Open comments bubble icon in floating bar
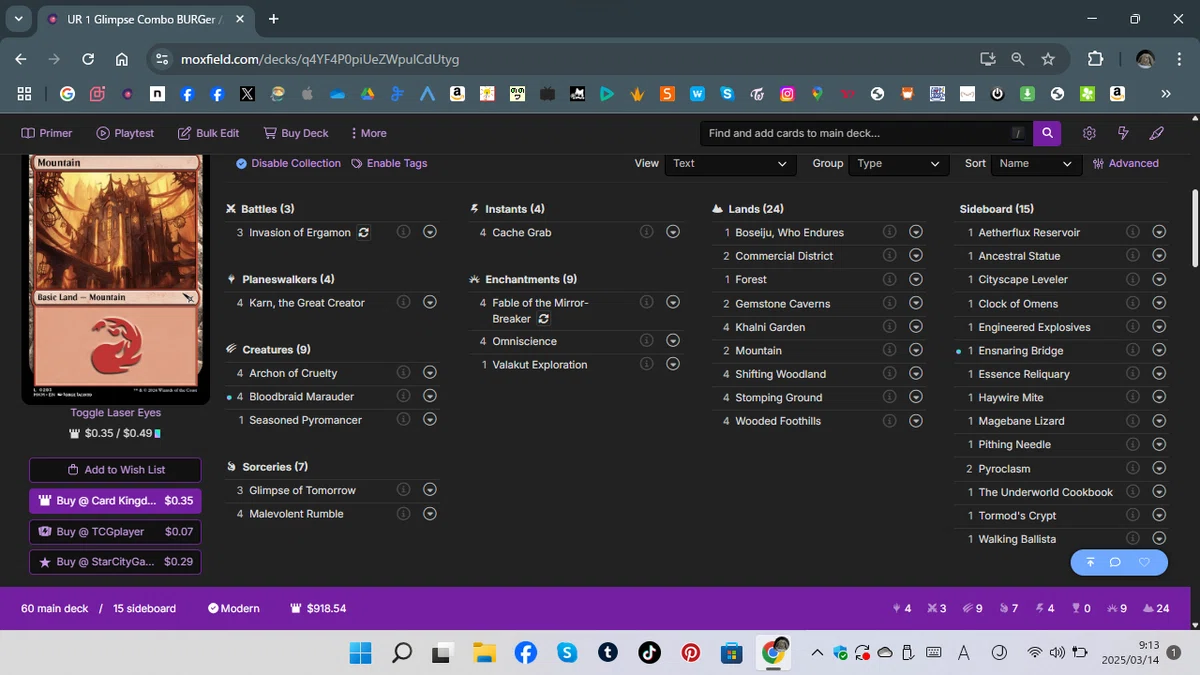 coord(1115,563)
